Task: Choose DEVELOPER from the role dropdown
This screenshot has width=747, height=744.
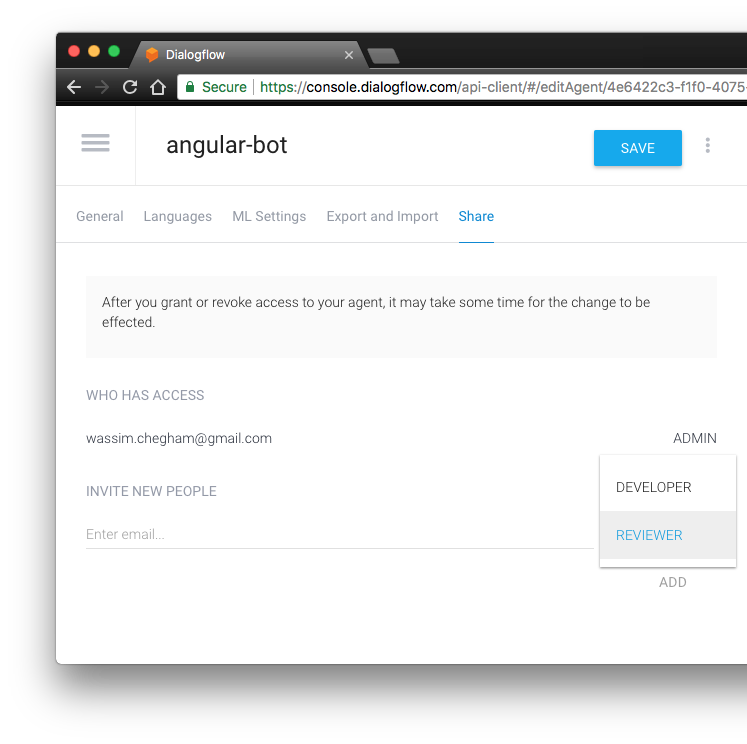Action: [x=668, y=487]
